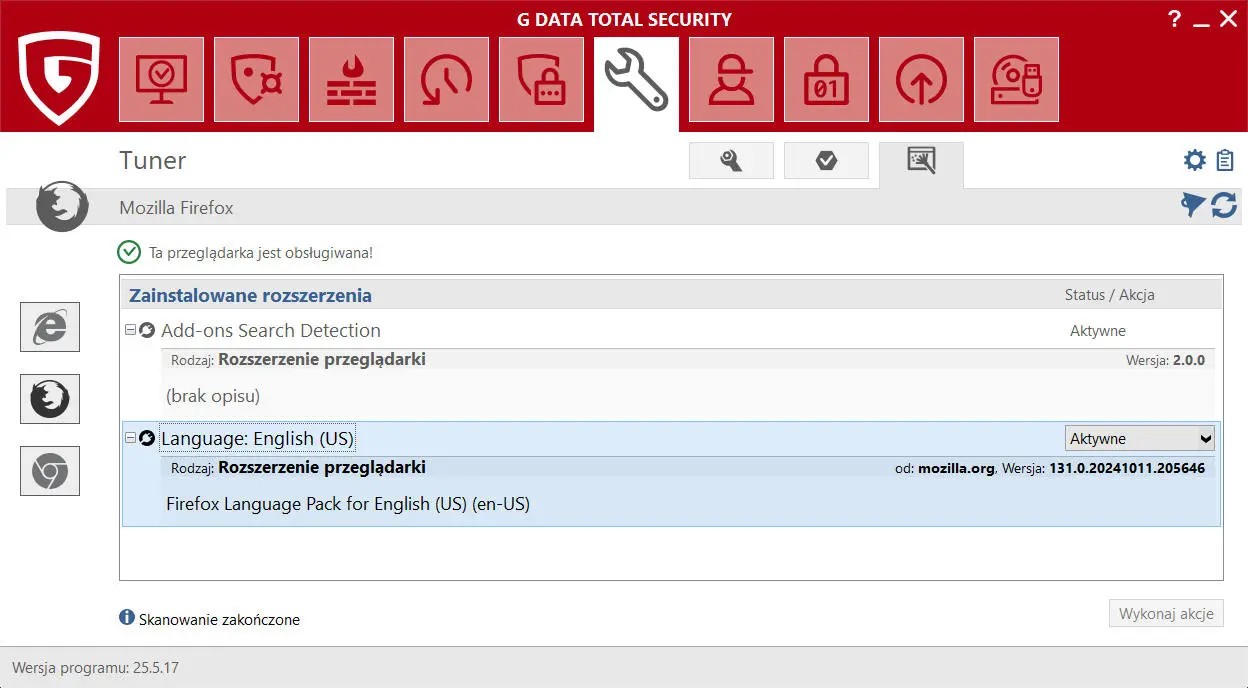1248x688 pixels.
Task: Collapse the Language: English (US) entry
Action: pyautogui.click(x=130, y=438)
